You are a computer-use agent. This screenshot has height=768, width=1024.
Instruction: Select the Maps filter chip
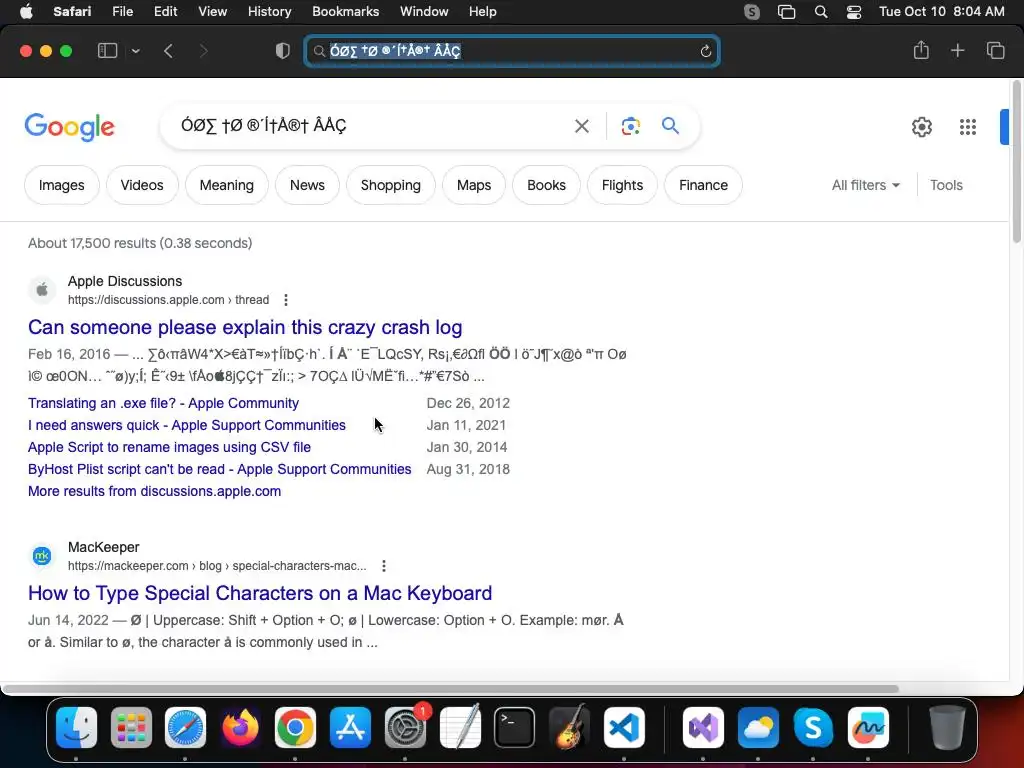[473, 185]
